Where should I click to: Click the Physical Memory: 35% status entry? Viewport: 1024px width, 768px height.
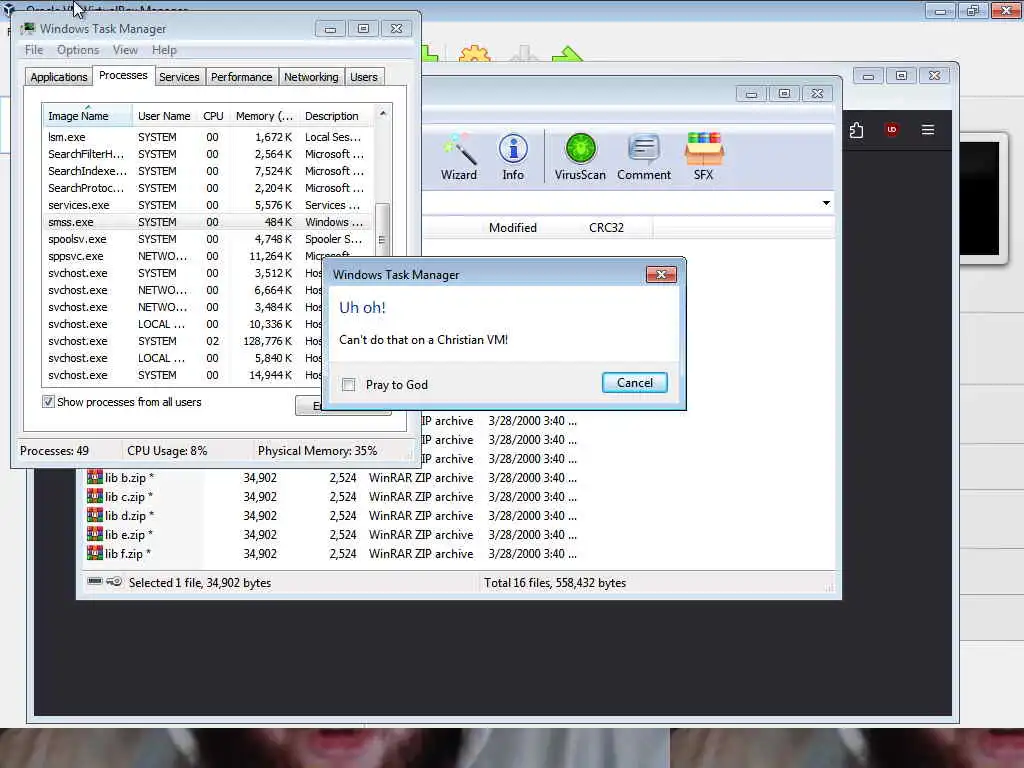pos(317,451)
